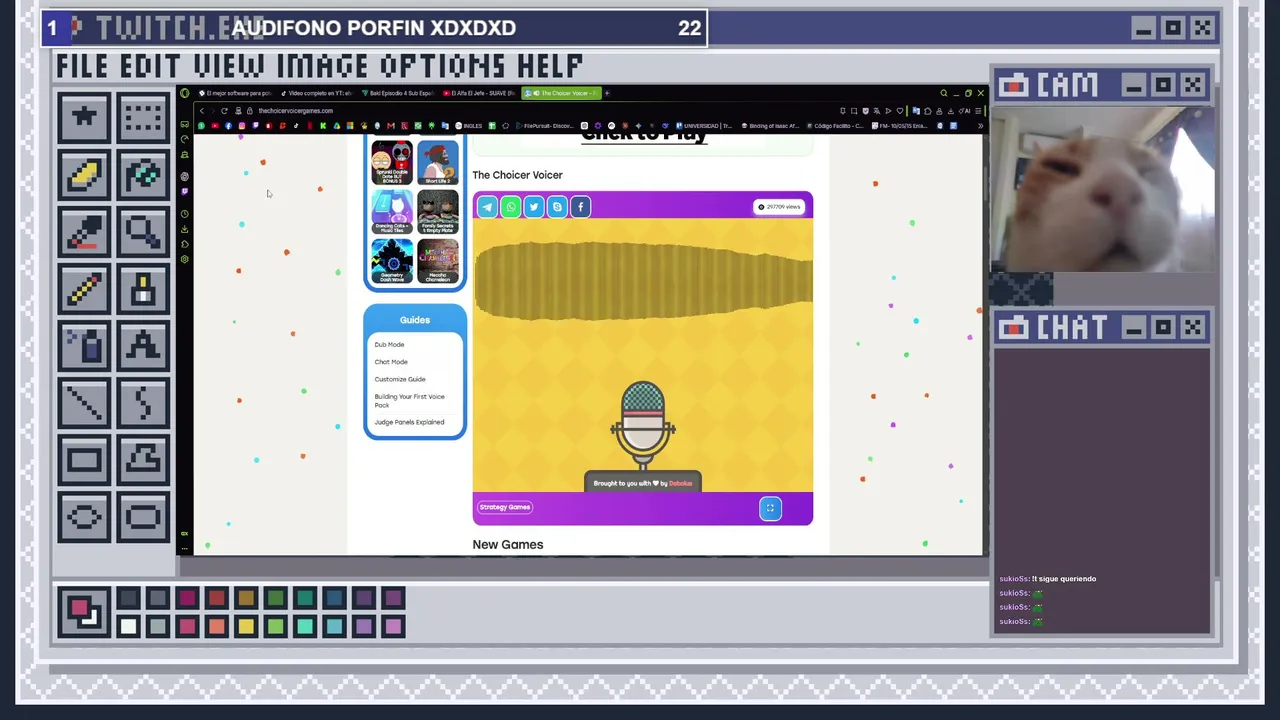Open the Customize Guide link
The height and width of the screenshot is (720, 1280).
pos(400,379)
